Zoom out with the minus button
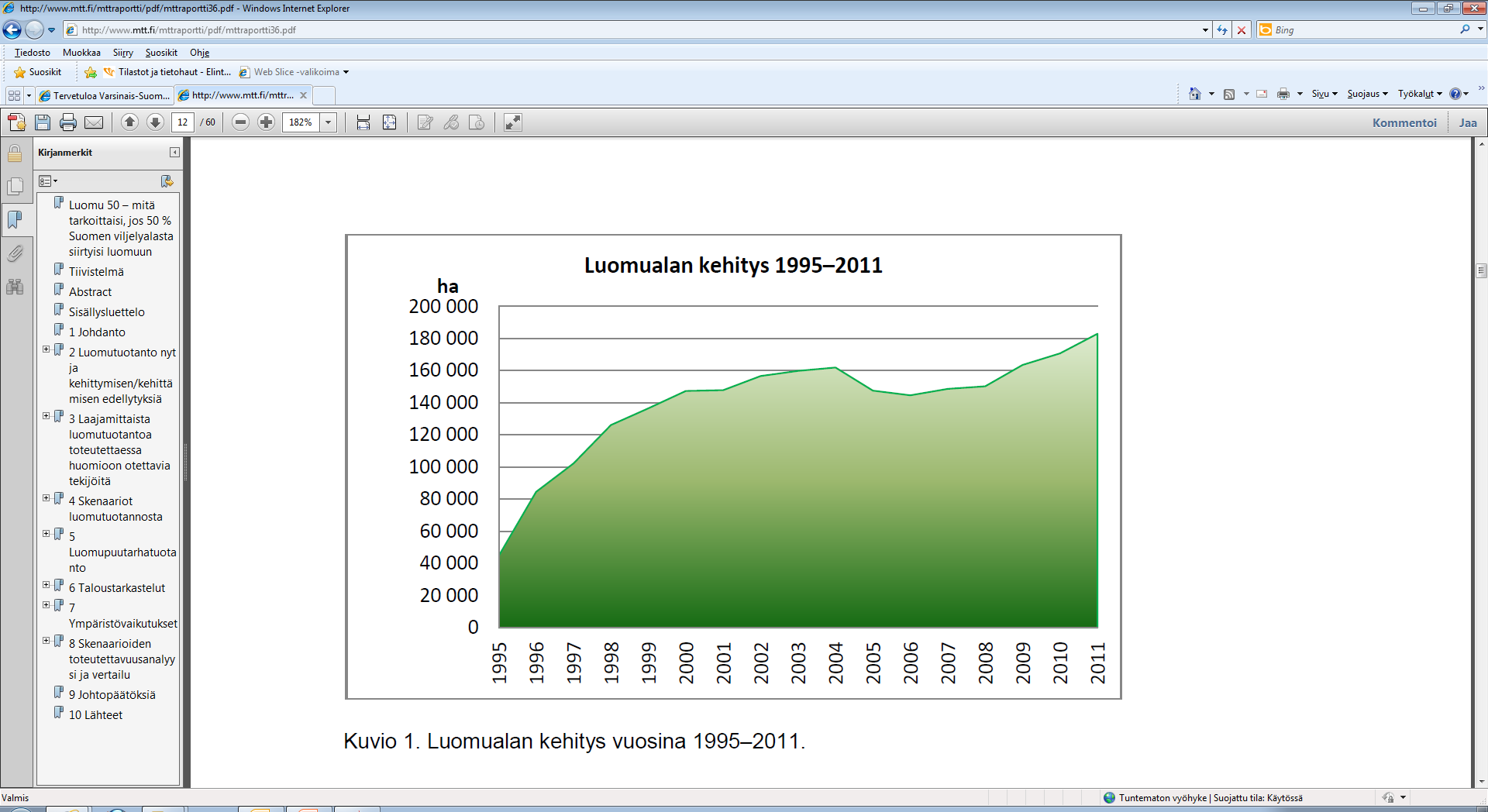 tap(241, 122)
